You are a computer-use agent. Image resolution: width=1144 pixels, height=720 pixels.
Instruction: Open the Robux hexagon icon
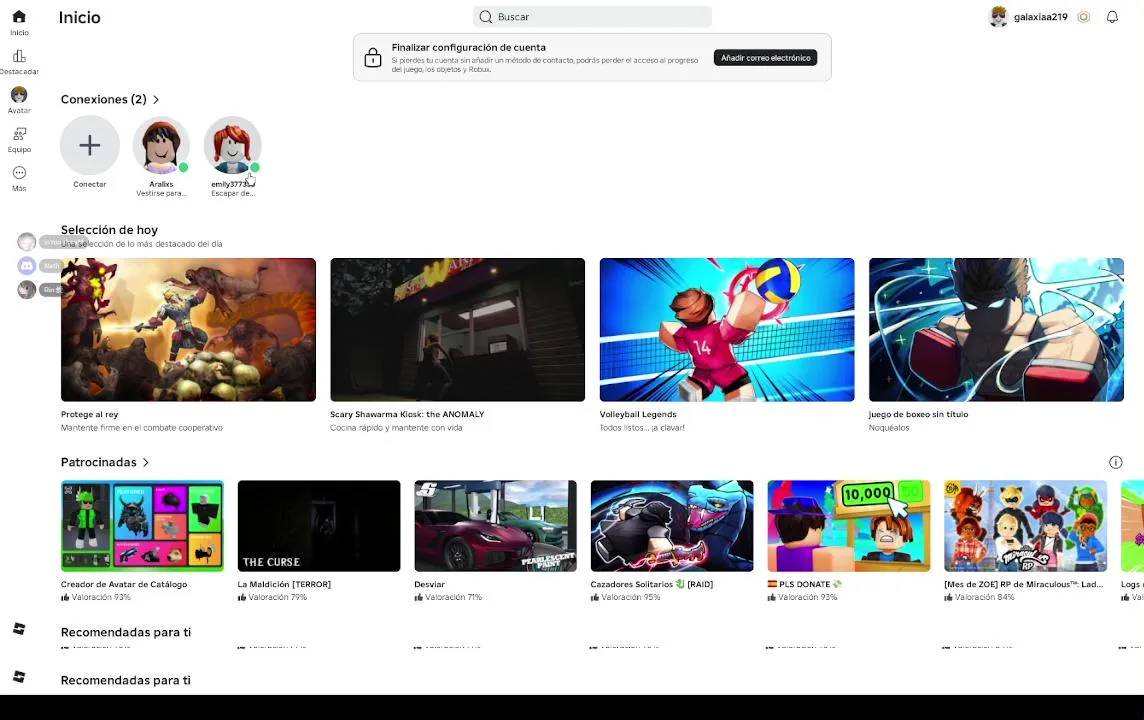[x=1083, y=17]
